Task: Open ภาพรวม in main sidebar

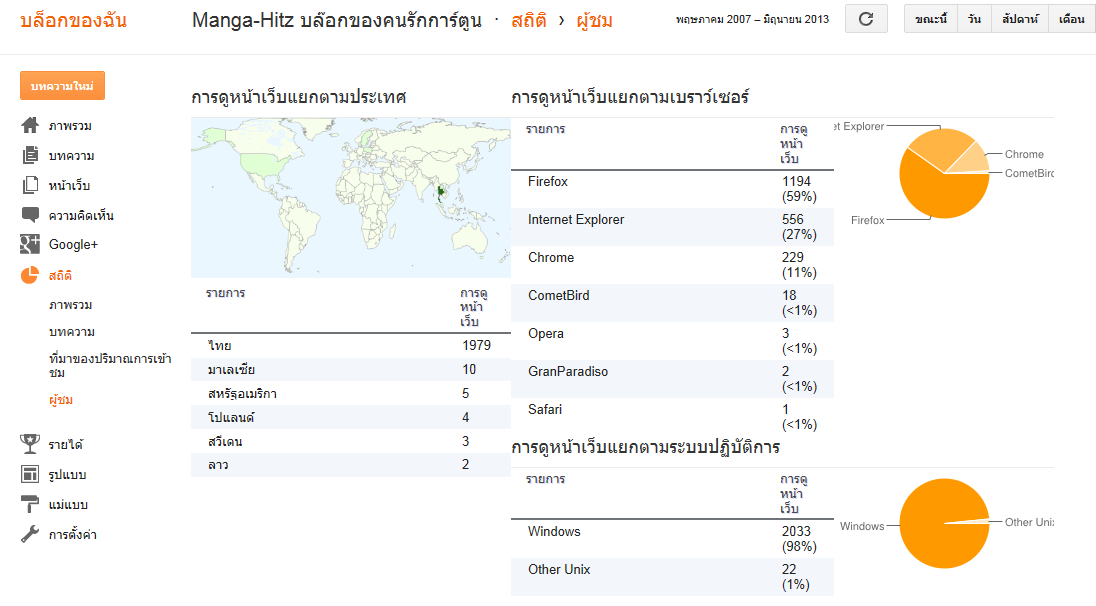Action: point(70,126)
